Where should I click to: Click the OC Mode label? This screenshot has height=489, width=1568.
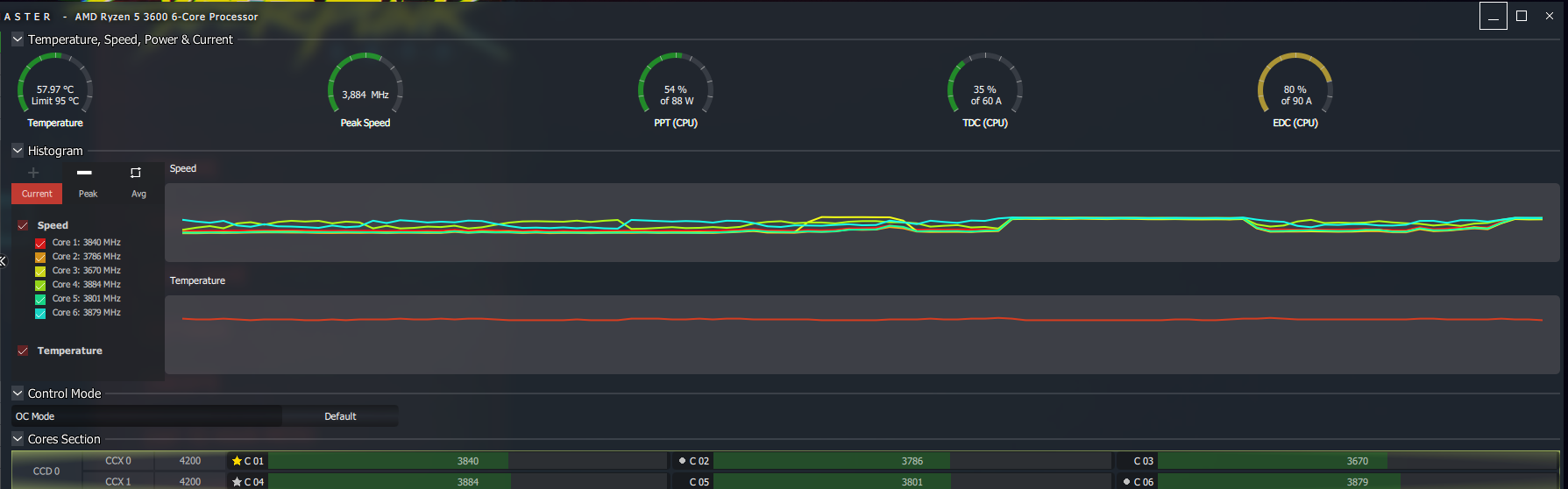[x=35, y=416]
